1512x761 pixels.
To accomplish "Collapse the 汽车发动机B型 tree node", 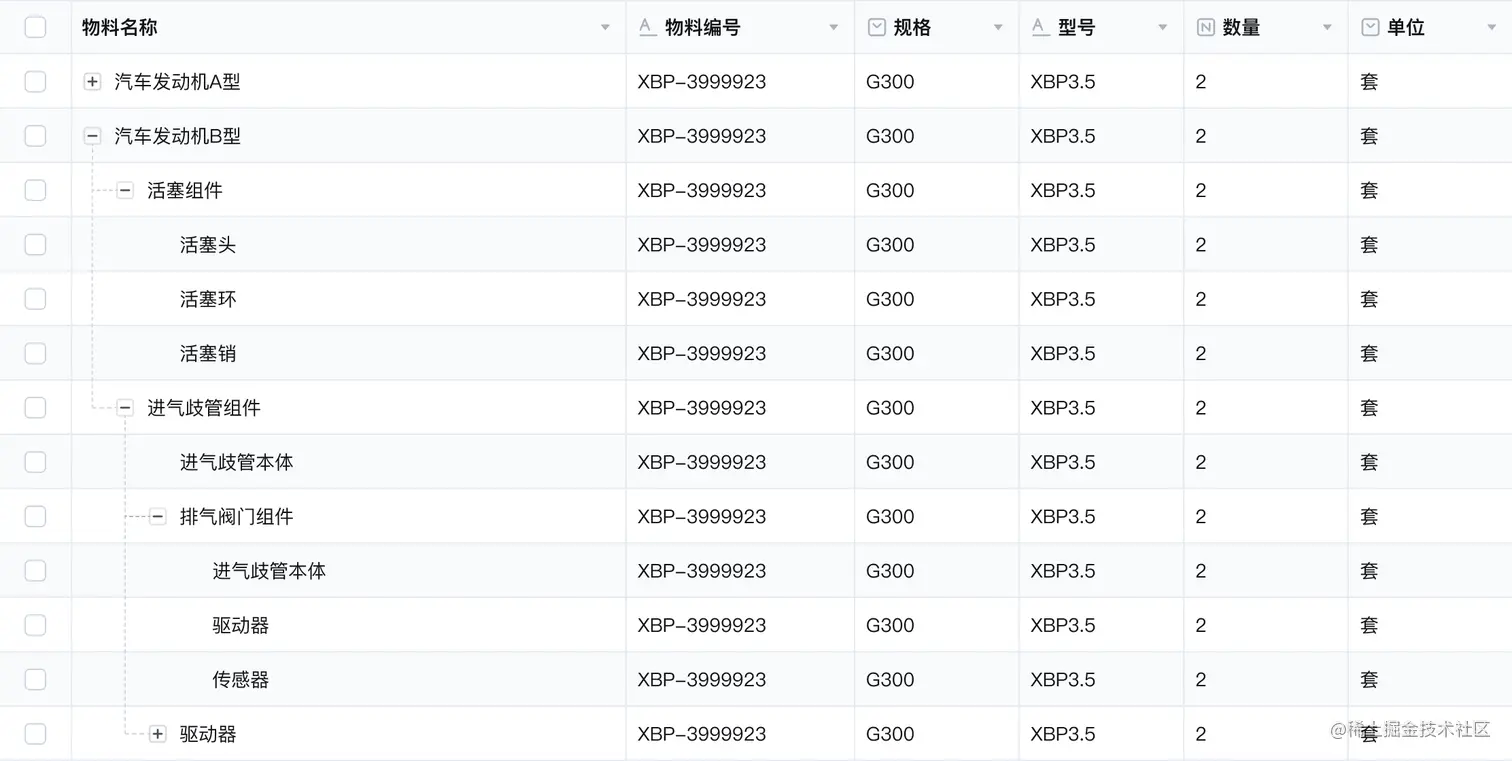I will coord(92,136).
